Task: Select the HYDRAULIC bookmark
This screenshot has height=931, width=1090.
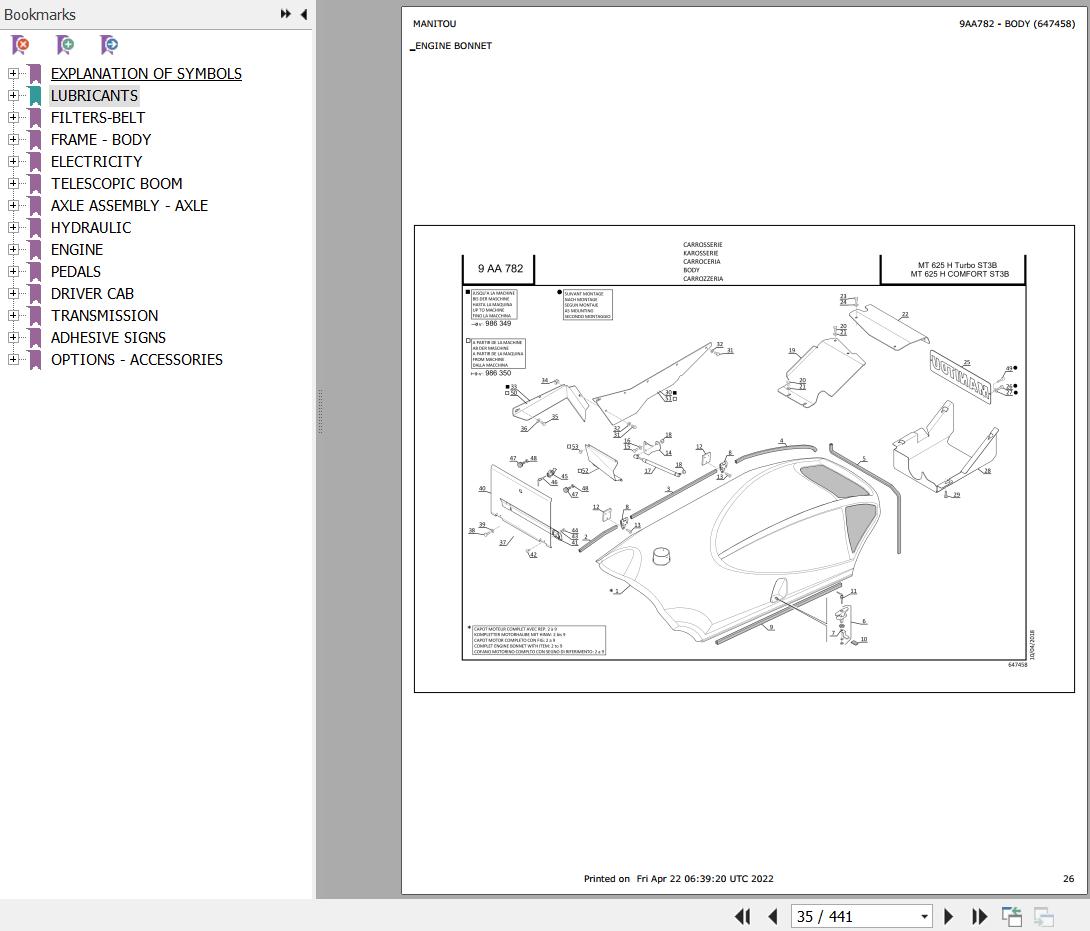Action: click(x=91, y=227)
